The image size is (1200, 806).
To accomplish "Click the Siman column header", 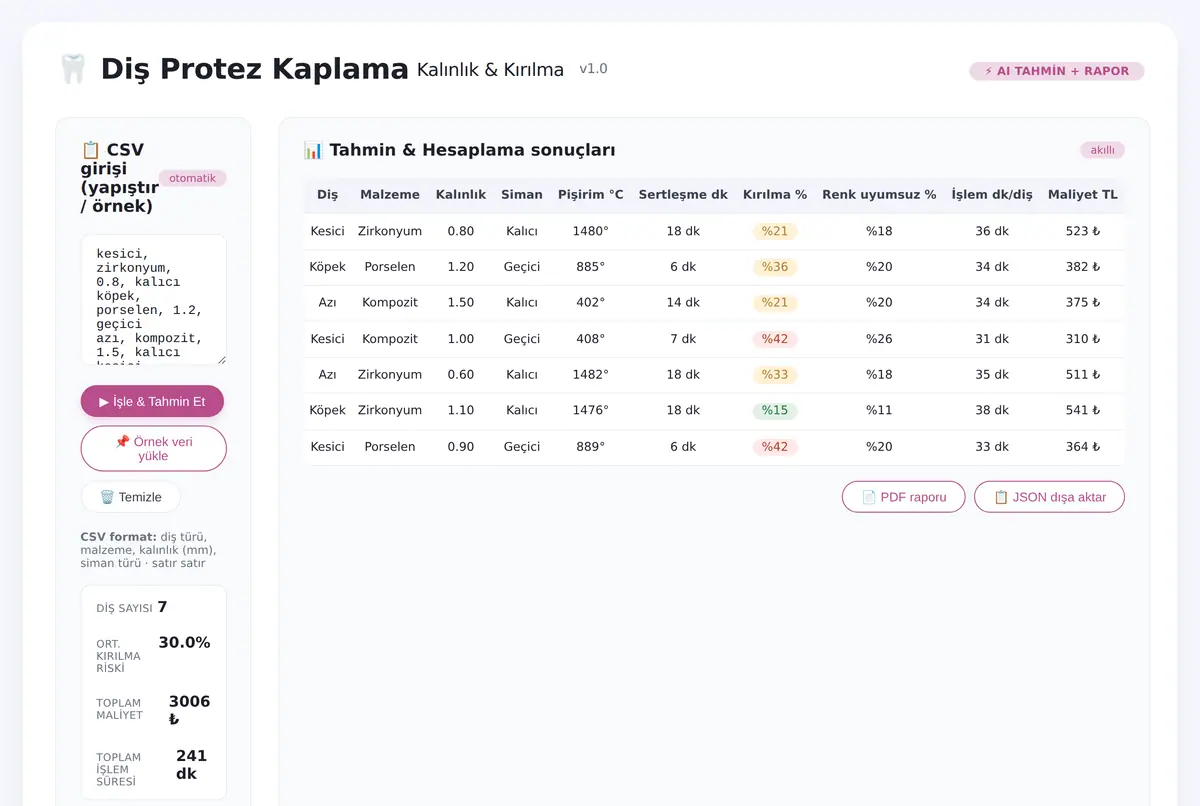I will point(522,195).
